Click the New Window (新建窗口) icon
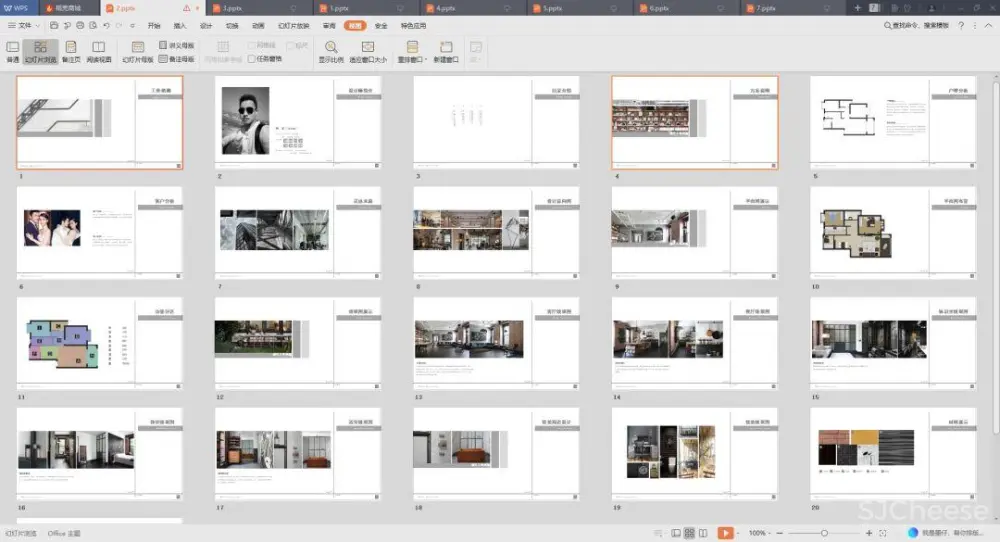This screenshot has width=1000, height=542. click(446, 51)
